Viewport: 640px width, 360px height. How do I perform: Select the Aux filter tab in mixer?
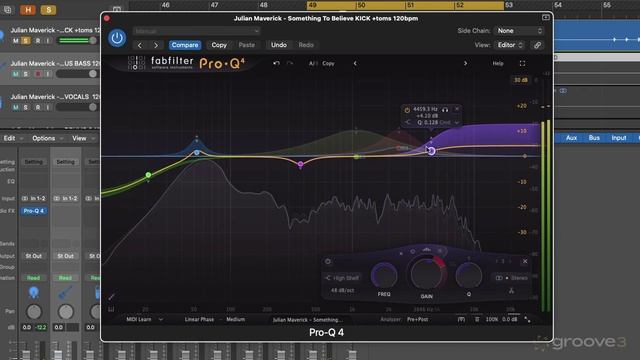point(571,138)
